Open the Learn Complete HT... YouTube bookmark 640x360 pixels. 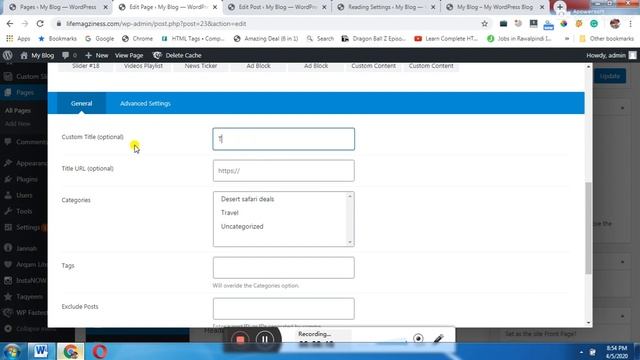tap(446, 39)
